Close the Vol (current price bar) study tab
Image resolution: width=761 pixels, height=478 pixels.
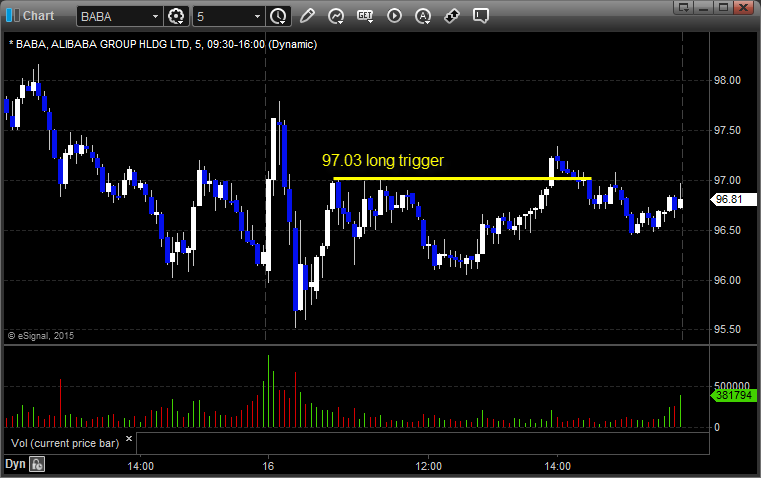pos(129,439)
